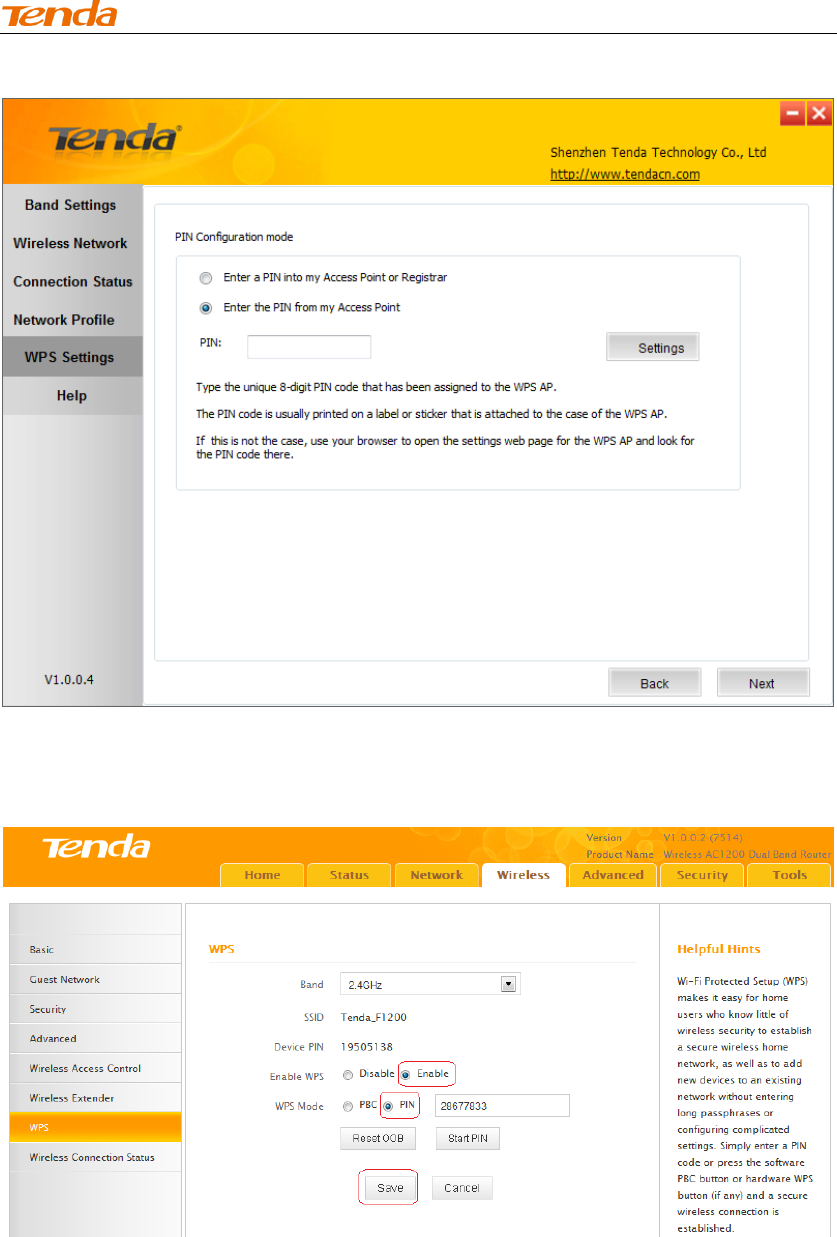Image resolution: width=837 pixels, height=1237 pixels.
Task: Click the Tenda logo in the router page header
Action: 96,849
